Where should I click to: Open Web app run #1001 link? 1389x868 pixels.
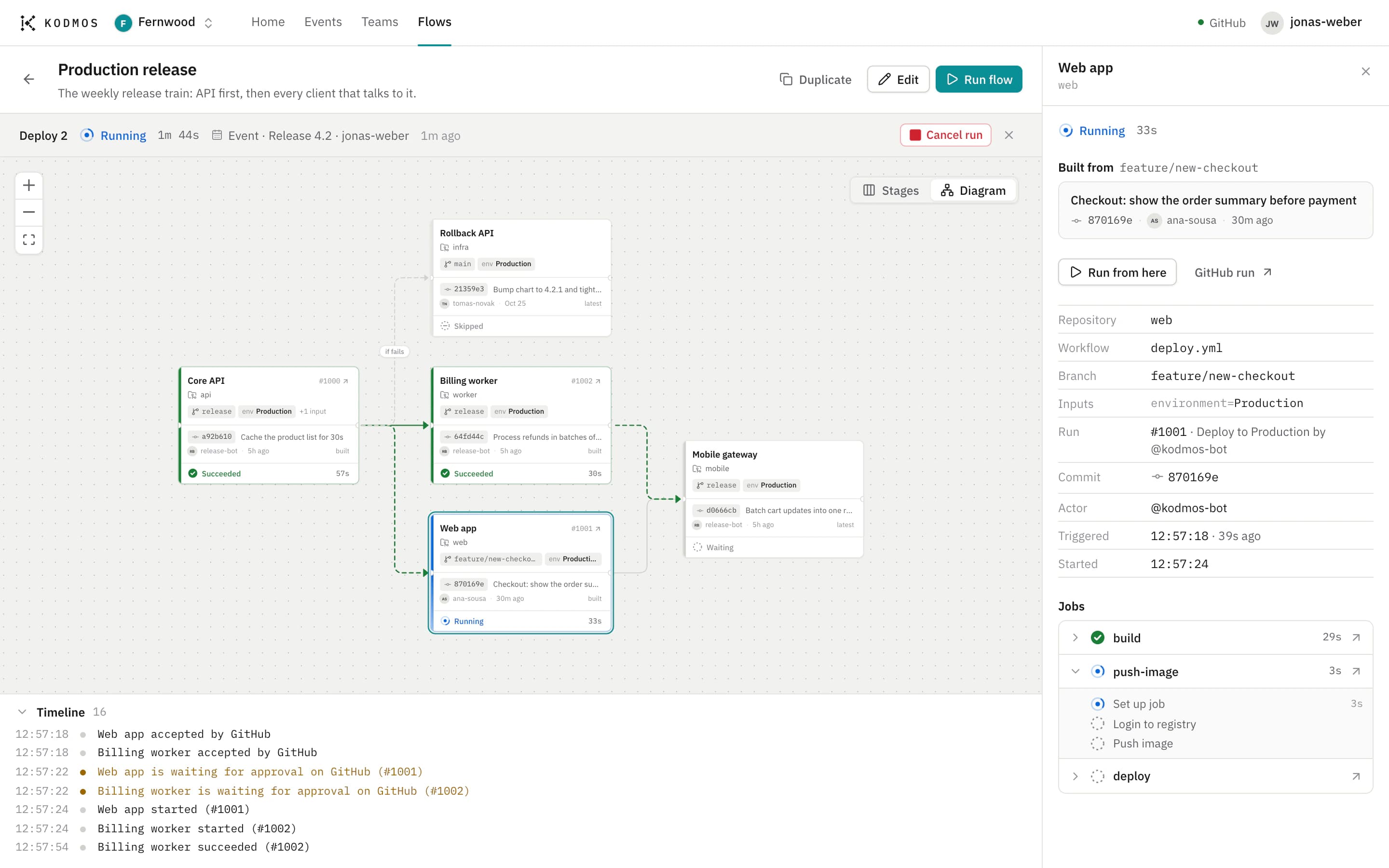[x=586, y=529]
